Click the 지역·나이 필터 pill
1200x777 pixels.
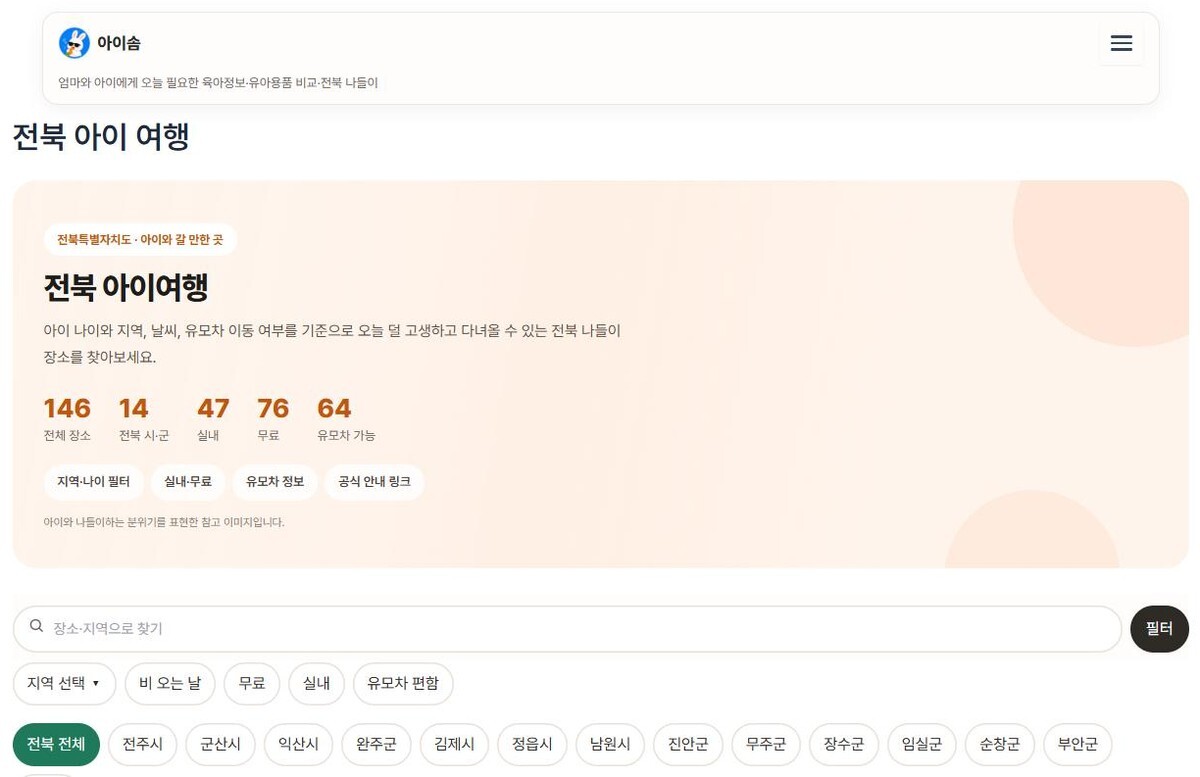[94, 482]
